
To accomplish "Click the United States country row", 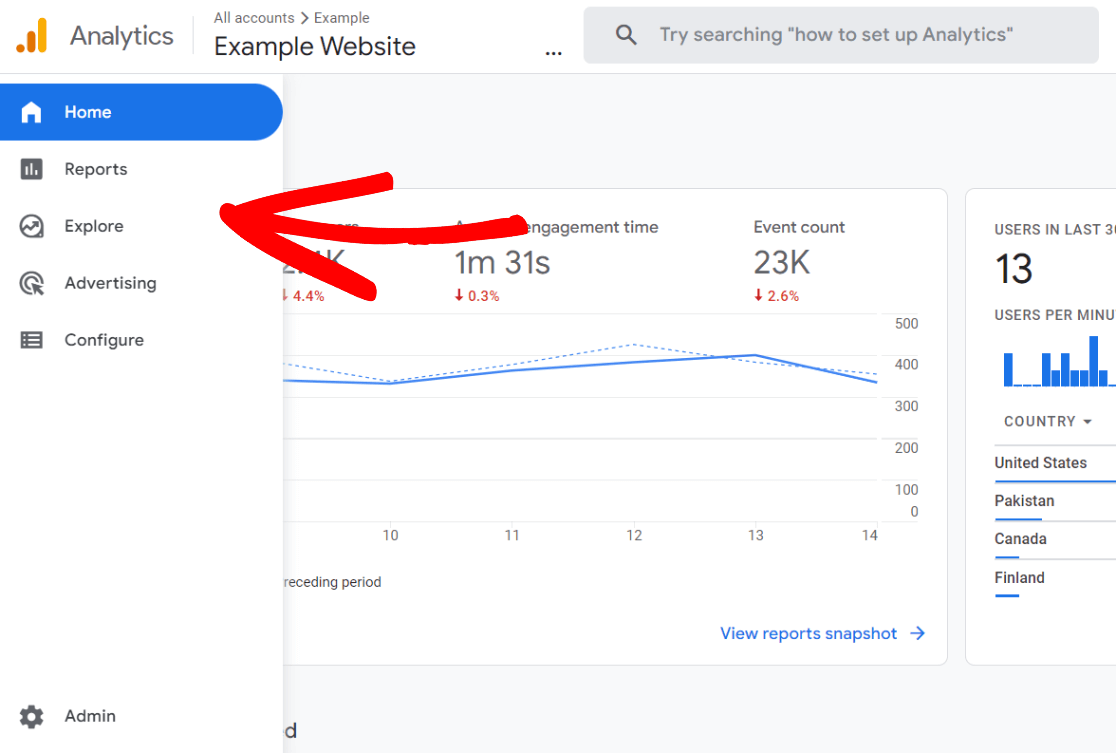I will pos(1040,463).
